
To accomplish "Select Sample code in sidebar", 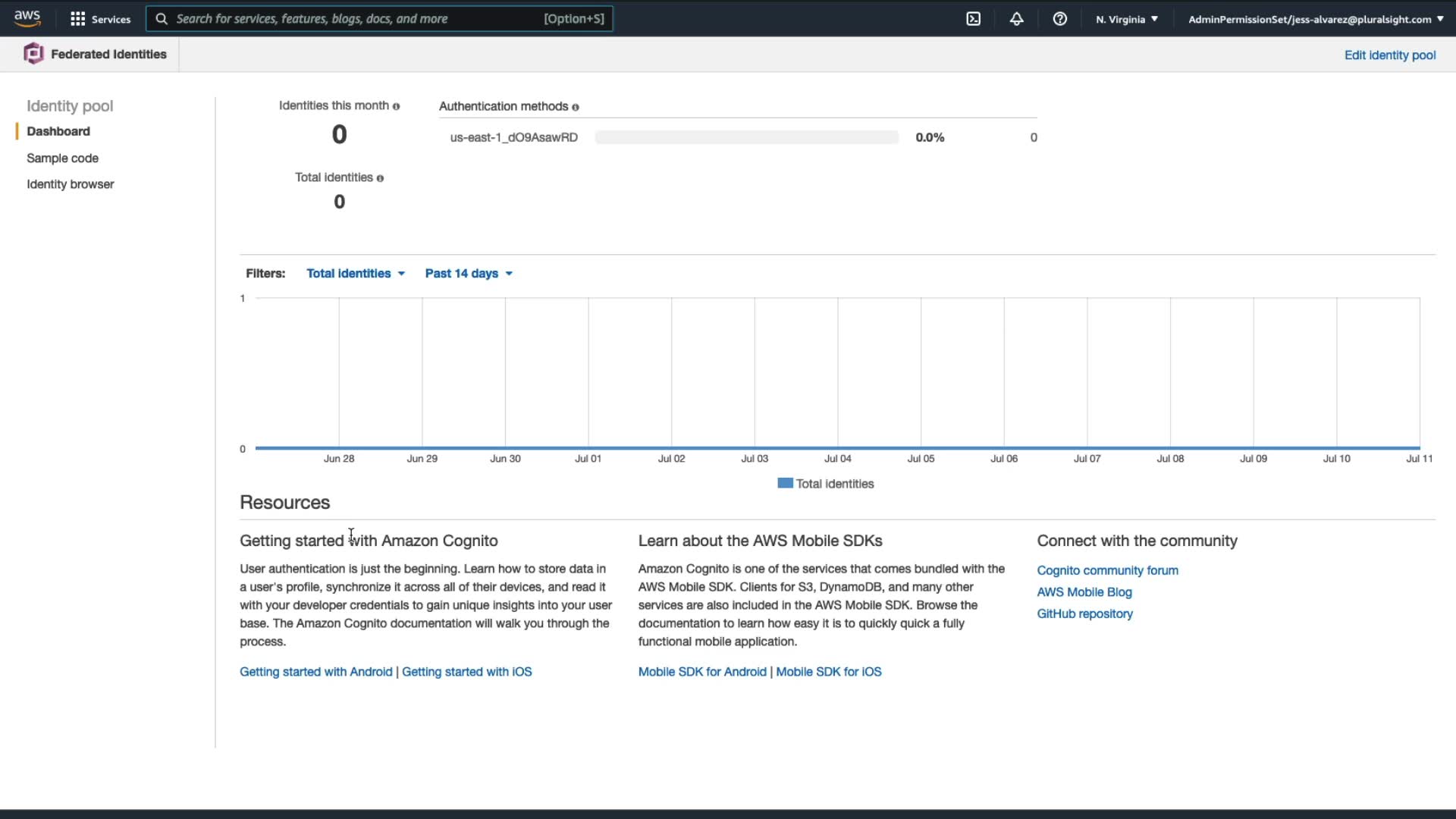I will [62, 158].
